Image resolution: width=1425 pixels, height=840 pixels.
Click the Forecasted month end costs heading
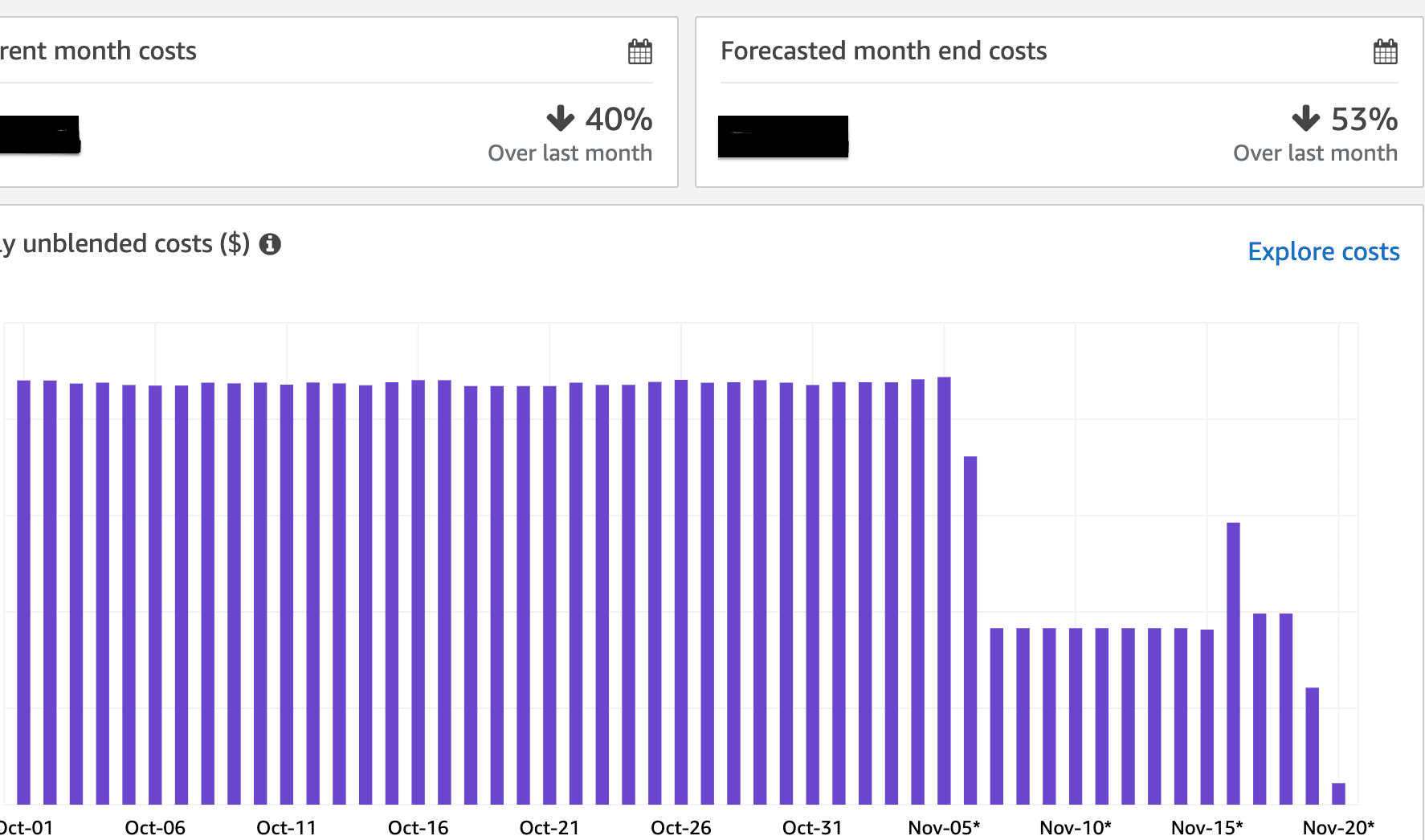point(884,51)
